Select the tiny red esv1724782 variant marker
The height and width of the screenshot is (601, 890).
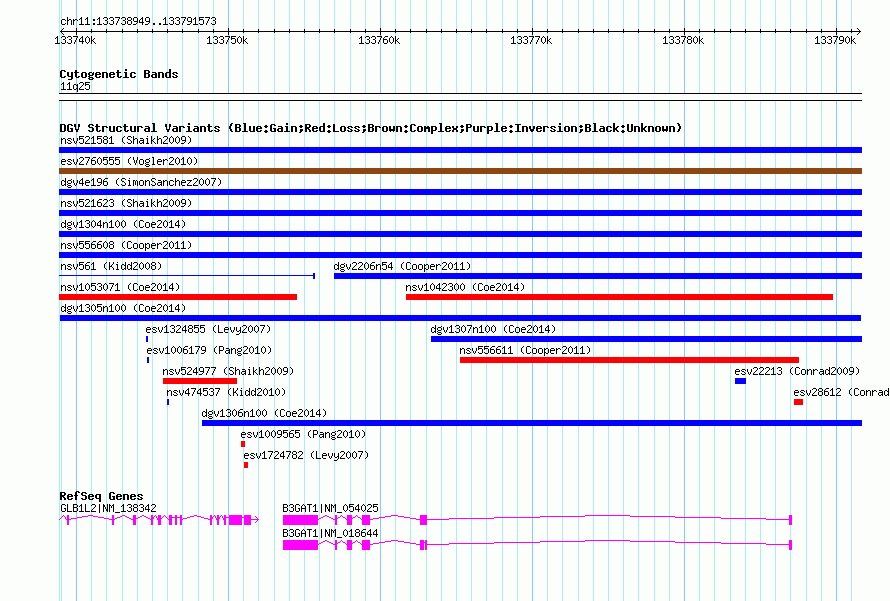(246, 465)
